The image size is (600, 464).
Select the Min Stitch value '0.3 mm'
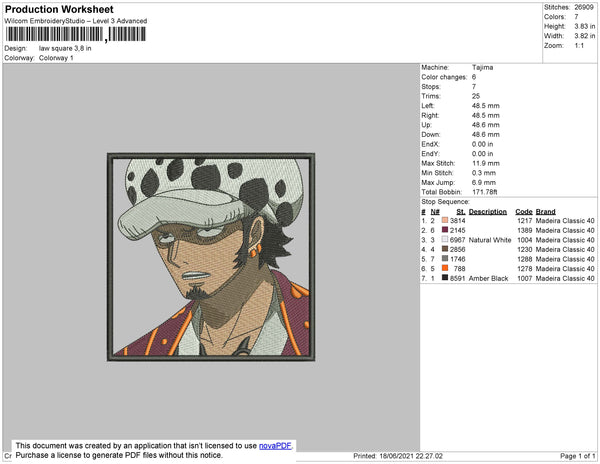[484, 173]
